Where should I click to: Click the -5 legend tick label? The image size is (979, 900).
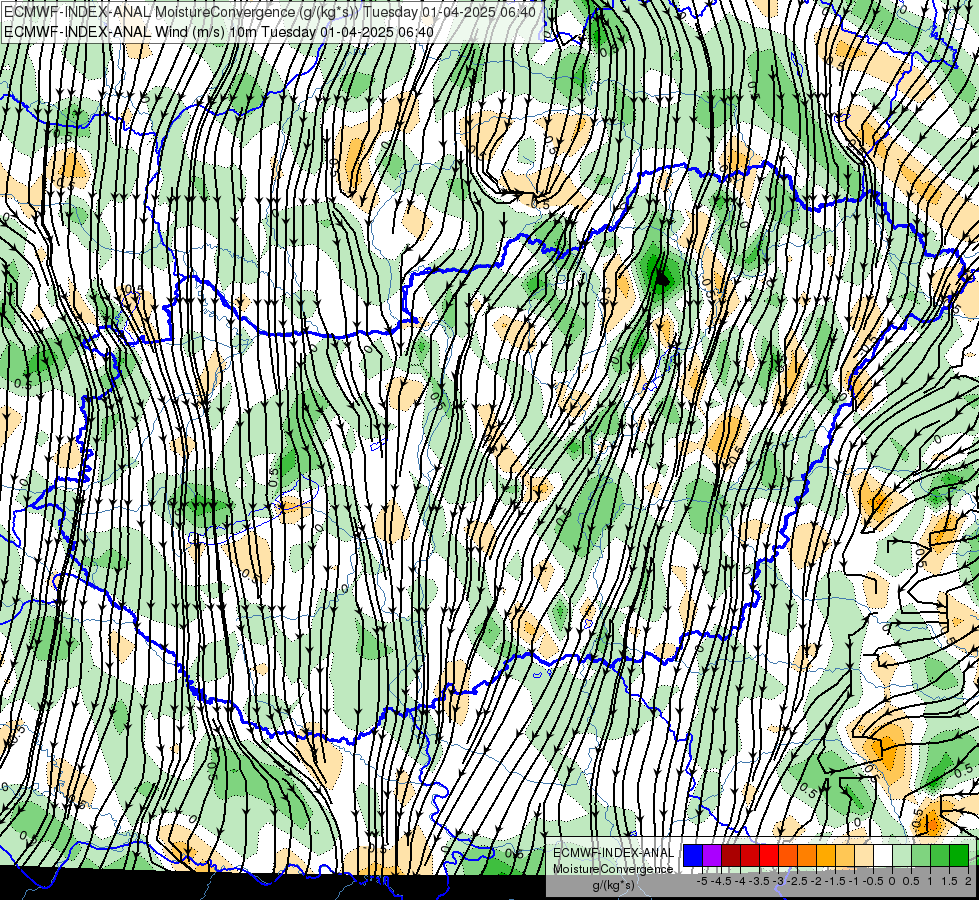702,881
